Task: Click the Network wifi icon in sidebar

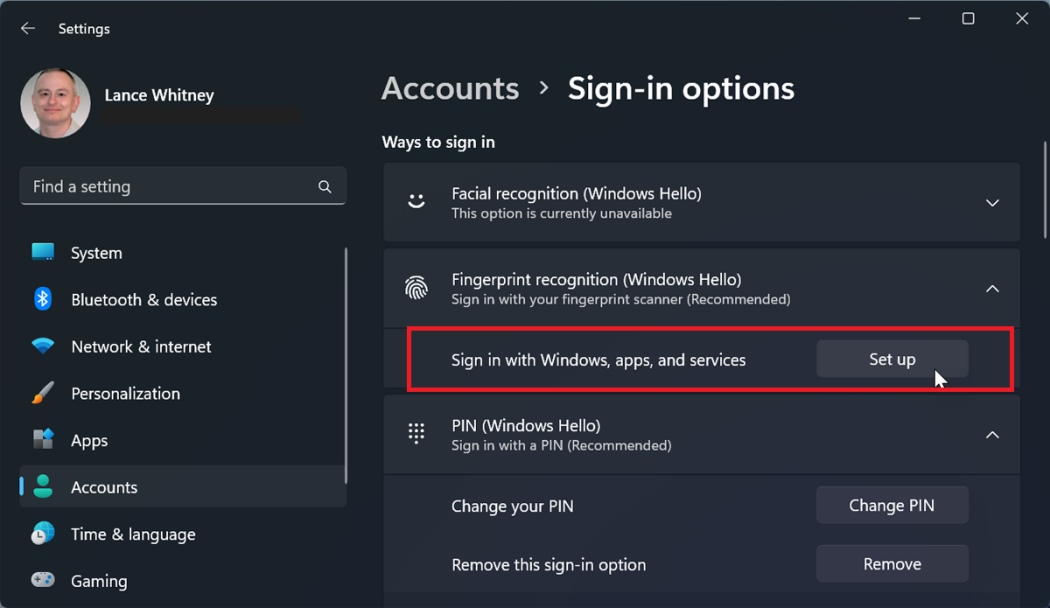Action: tap(43, 346)
